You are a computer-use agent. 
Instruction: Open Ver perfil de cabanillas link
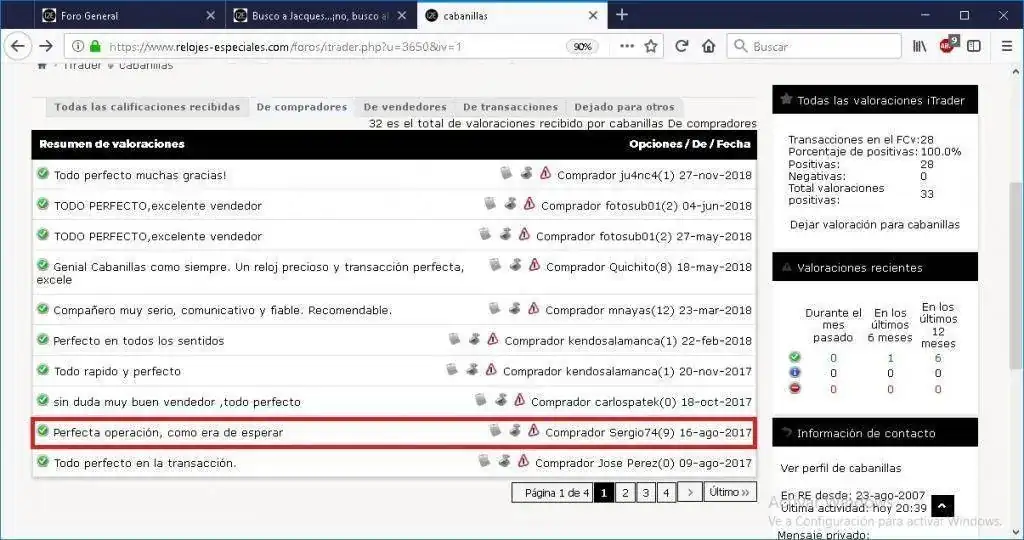840,468
